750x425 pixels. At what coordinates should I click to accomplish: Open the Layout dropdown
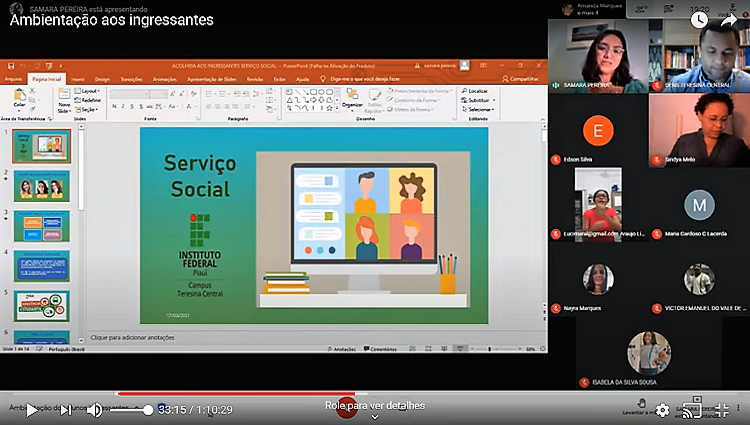(x=87, y=91)
